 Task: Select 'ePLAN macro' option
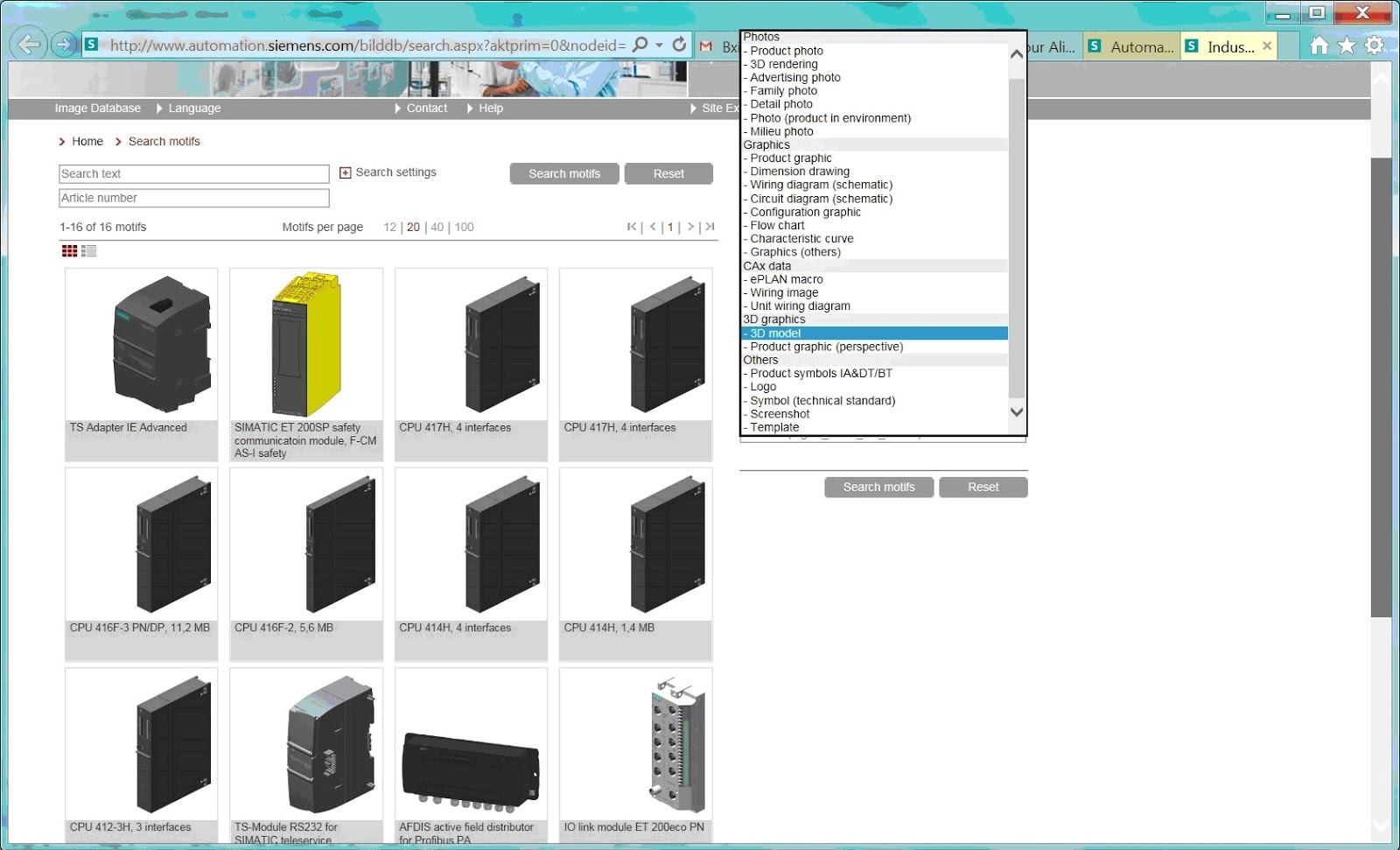875,279
